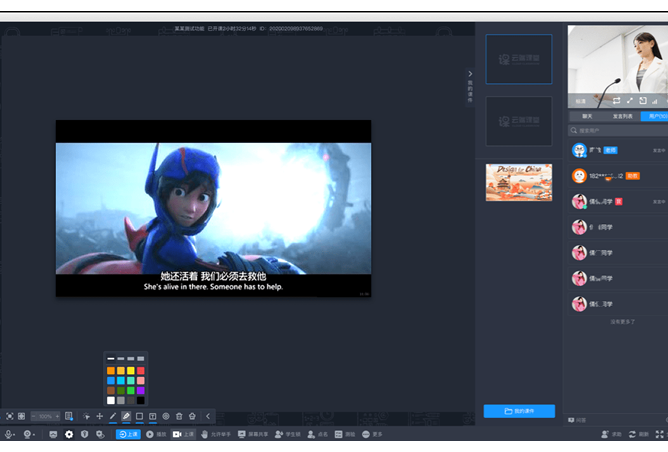
Task: Open the video quality selector on teacher camera
Action: (581, 101)
